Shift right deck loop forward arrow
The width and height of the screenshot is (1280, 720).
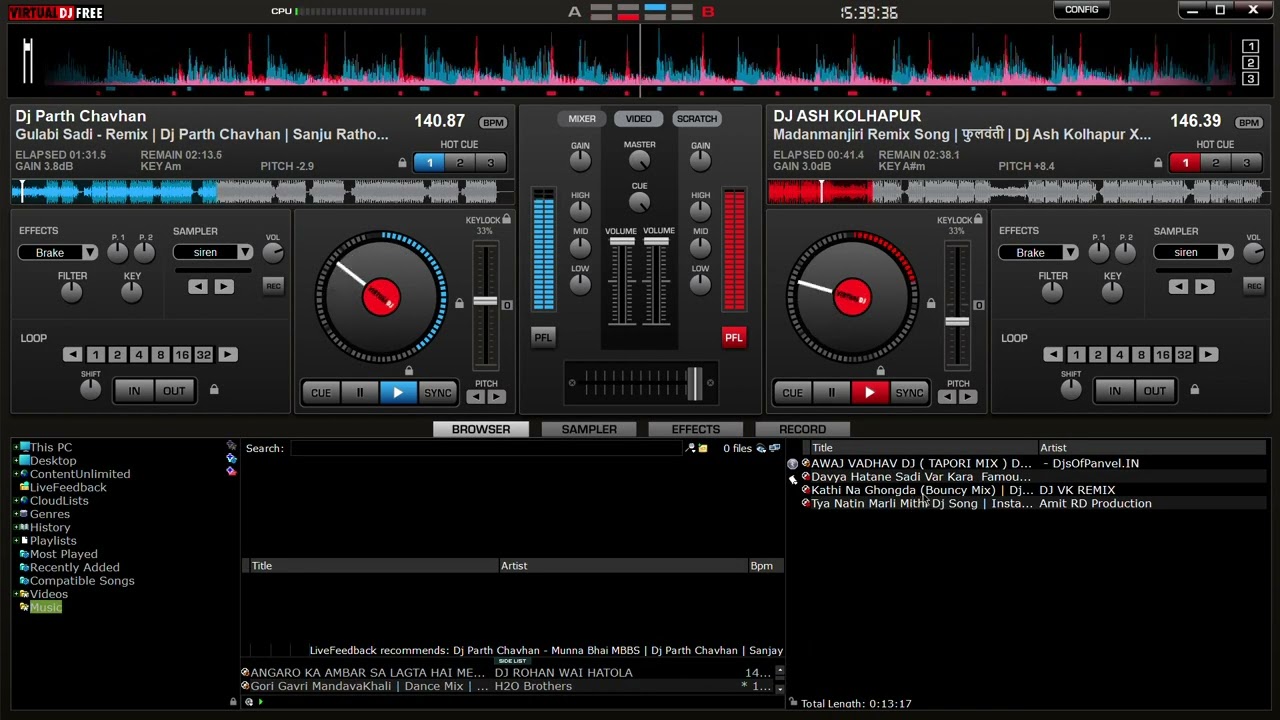[1208, 355]
